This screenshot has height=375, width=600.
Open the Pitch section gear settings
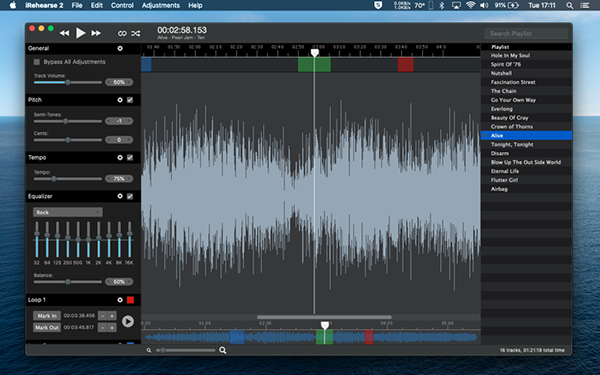point(120,100)
